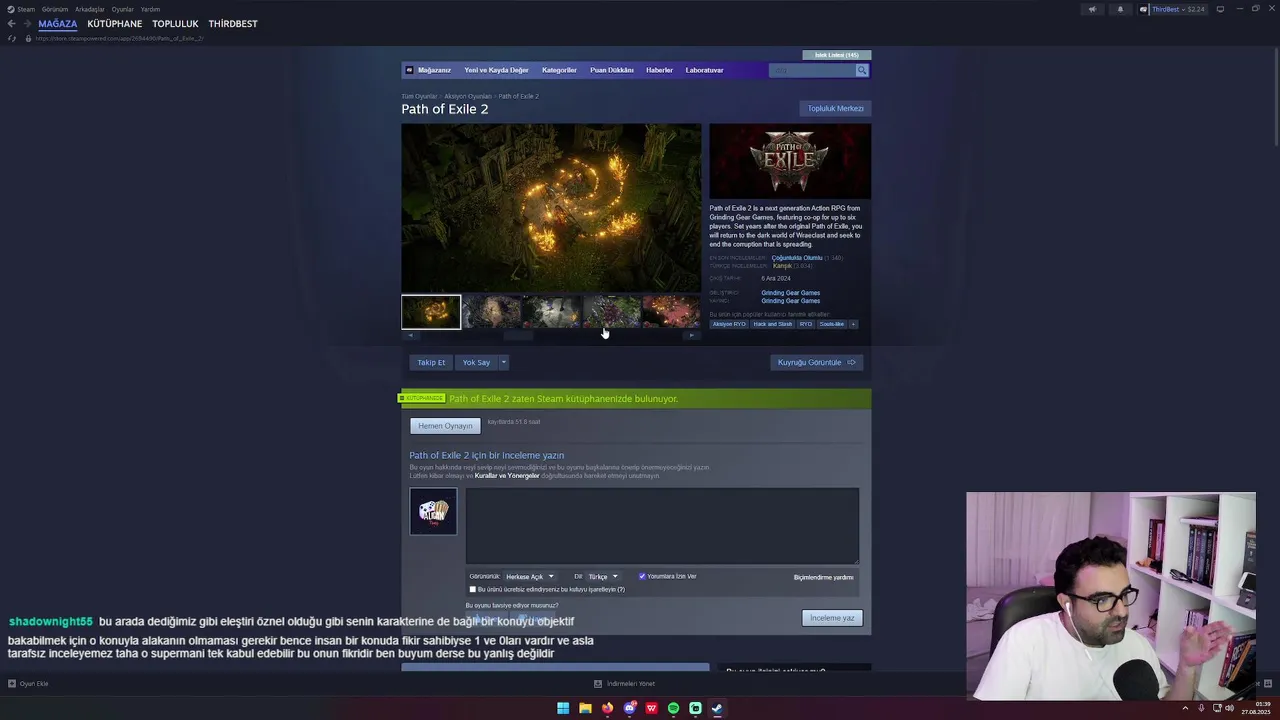Screen dimensions: 1280x720
Task: Open the Dil Türkçe language dropdown
Action: (602, 577)
